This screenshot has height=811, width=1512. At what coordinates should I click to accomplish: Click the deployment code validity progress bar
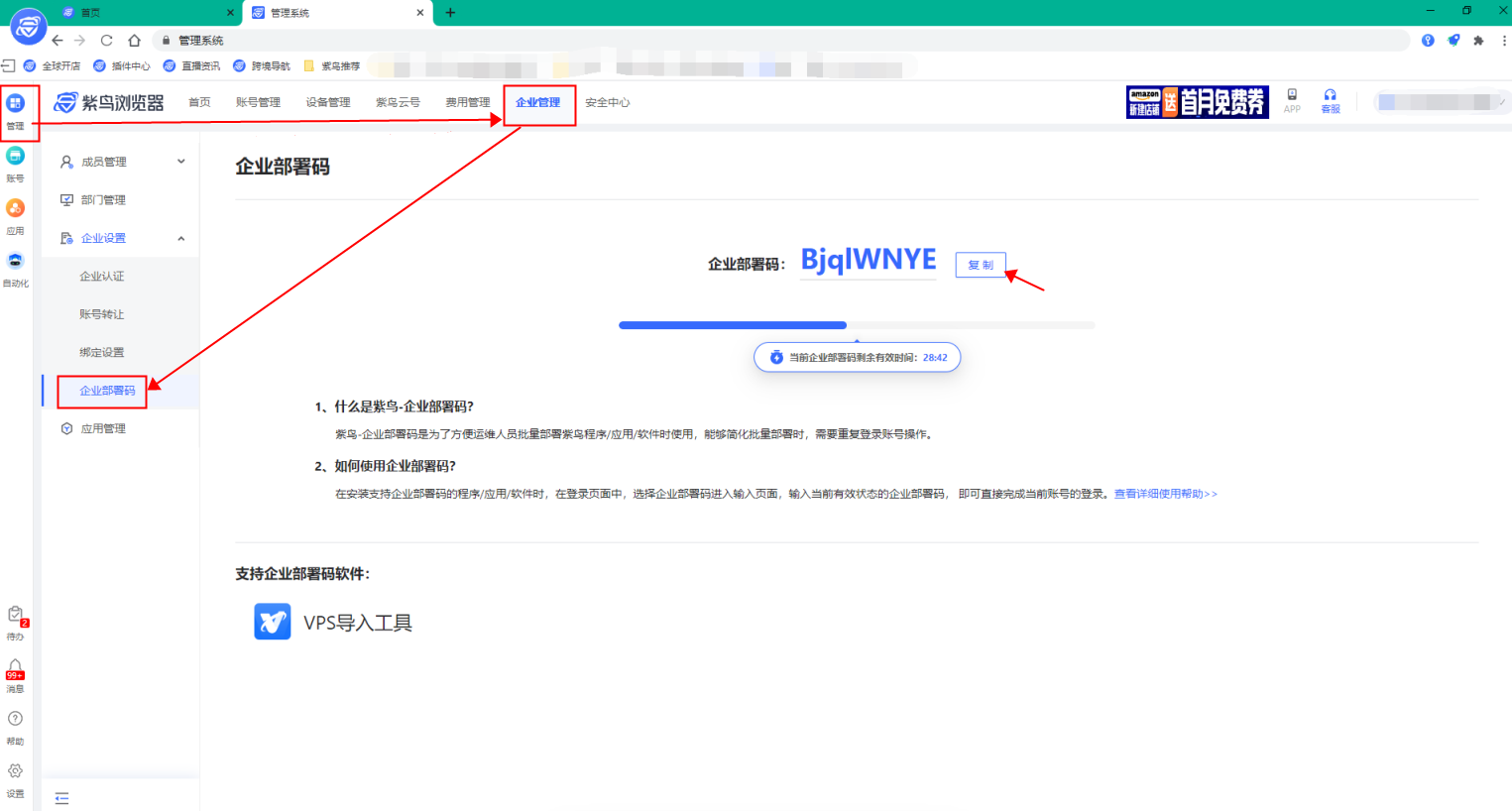coord(856,324)
